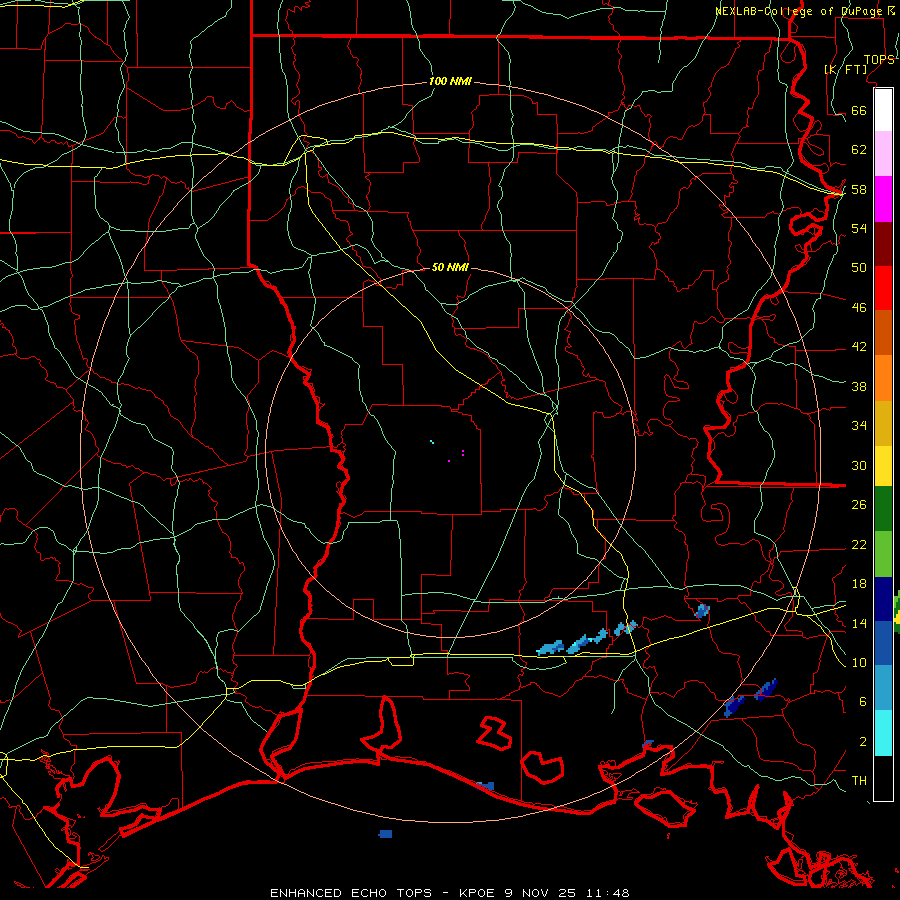The height and width of the screenshot is (900, 900).
Task: Click the legend value 30
Action: pos(859,465)
